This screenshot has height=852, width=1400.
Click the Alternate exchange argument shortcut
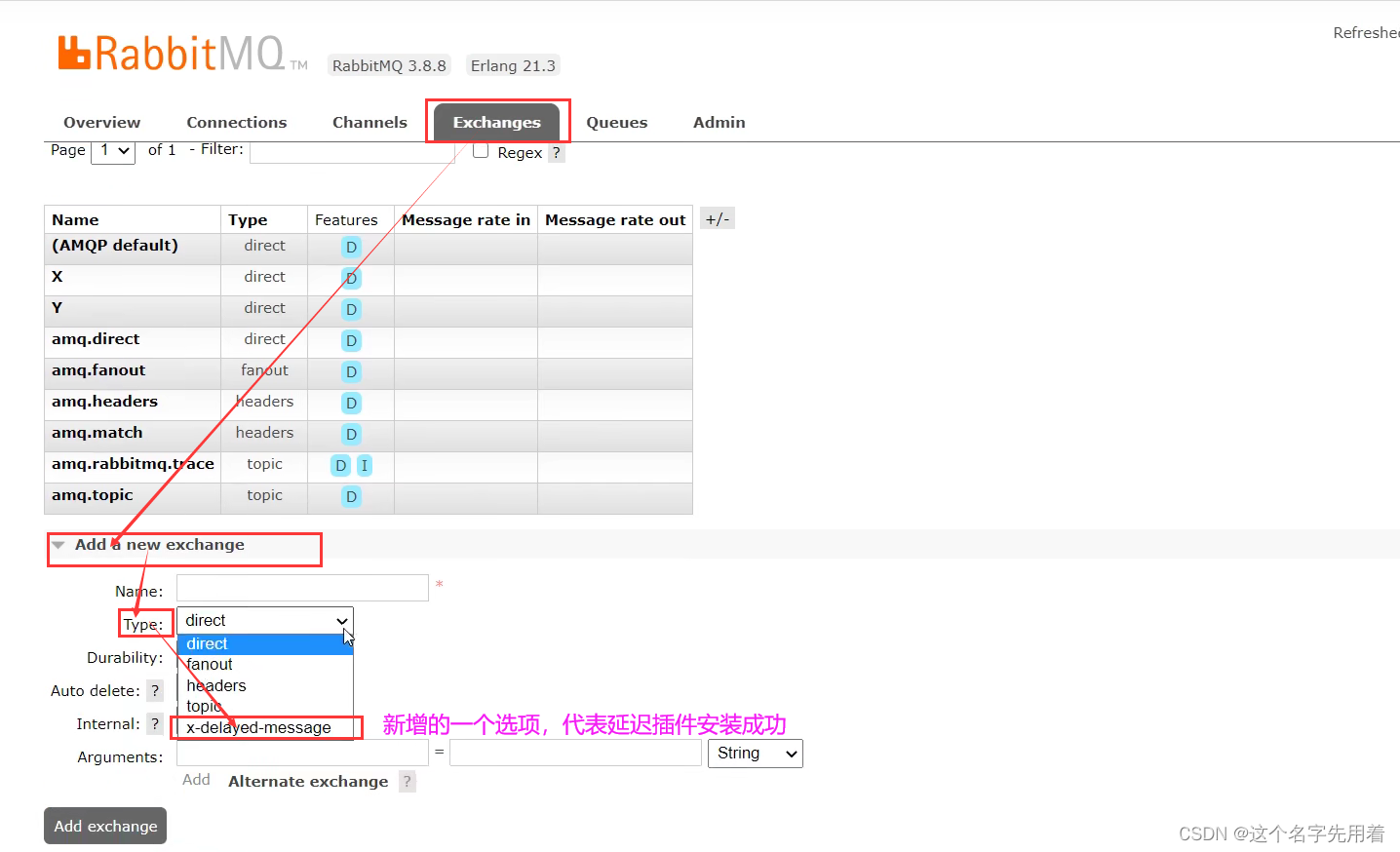[308, 782]
